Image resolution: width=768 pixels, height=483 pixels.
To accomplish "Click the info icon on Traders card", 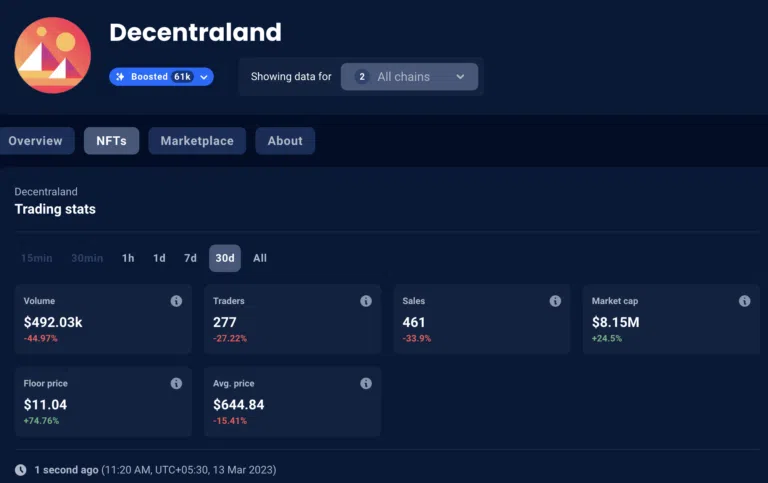I will pos(366,301).
